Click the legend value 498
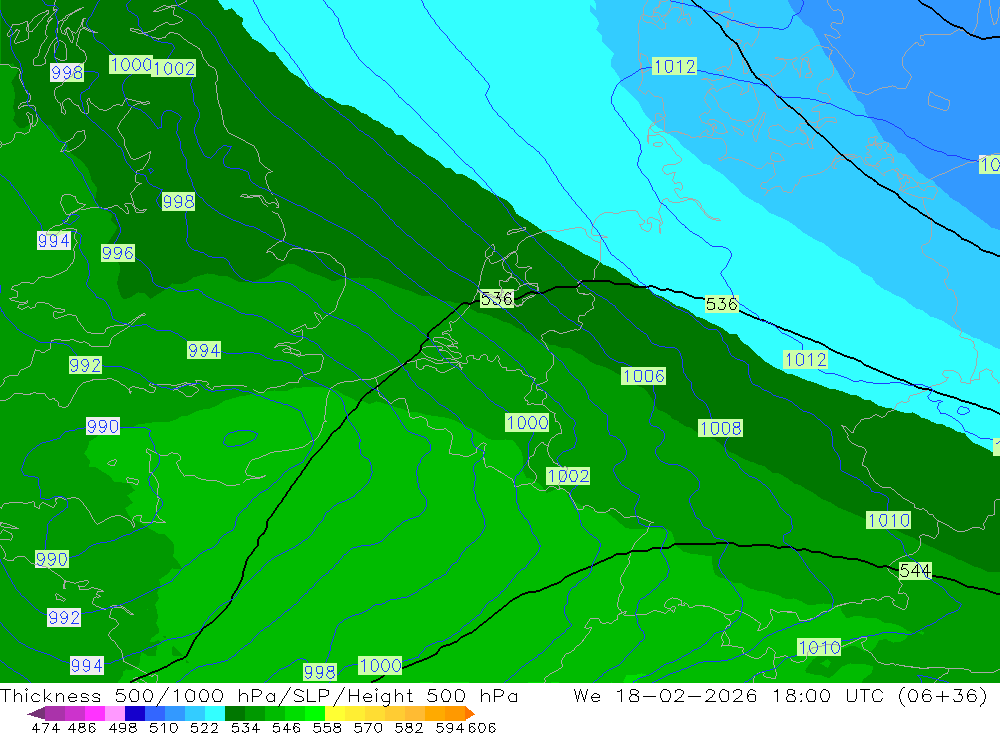 tap(123, 728)
